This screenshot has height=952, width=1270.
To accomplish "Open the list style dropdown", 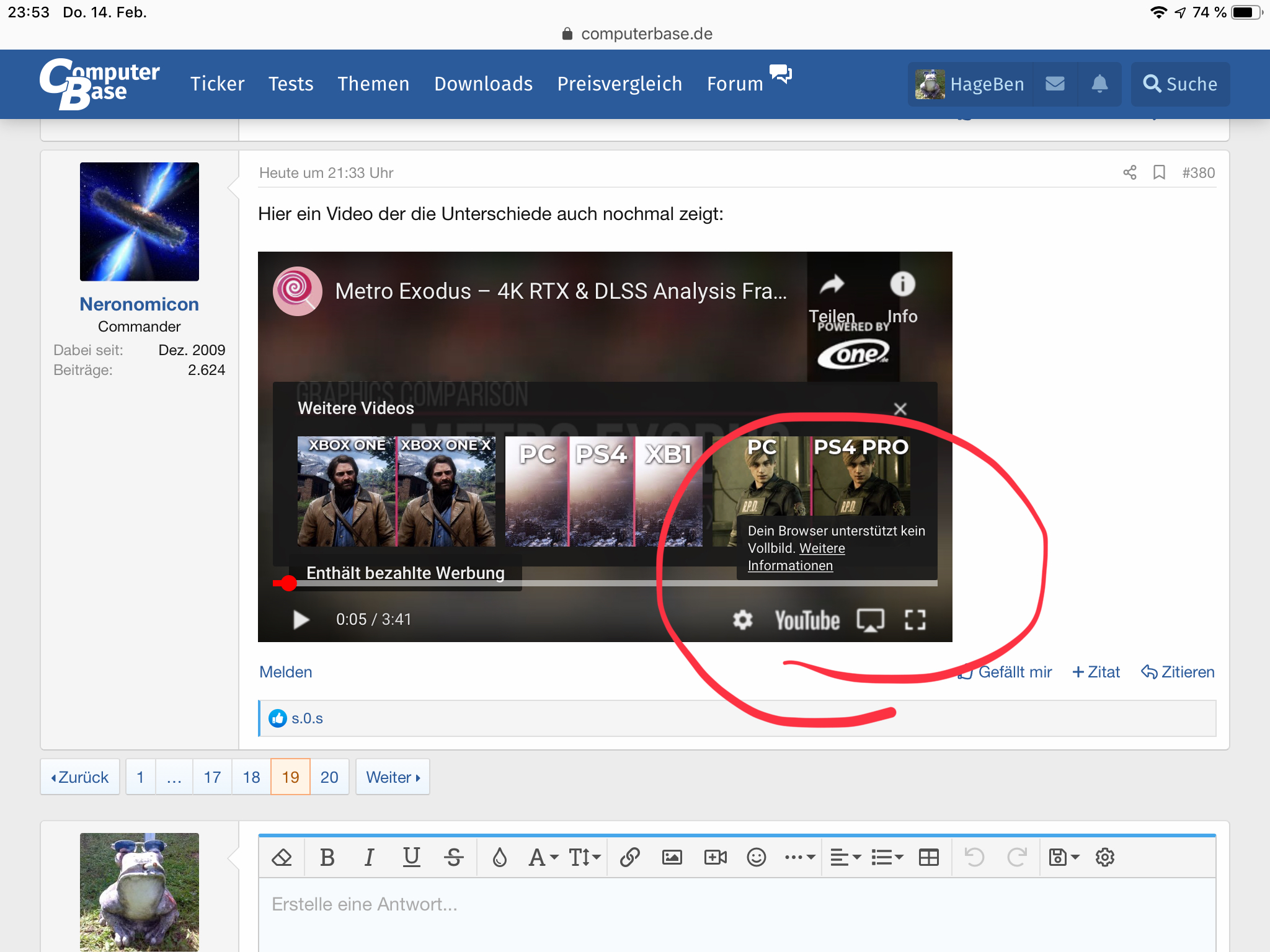I will tap(887, 857).
